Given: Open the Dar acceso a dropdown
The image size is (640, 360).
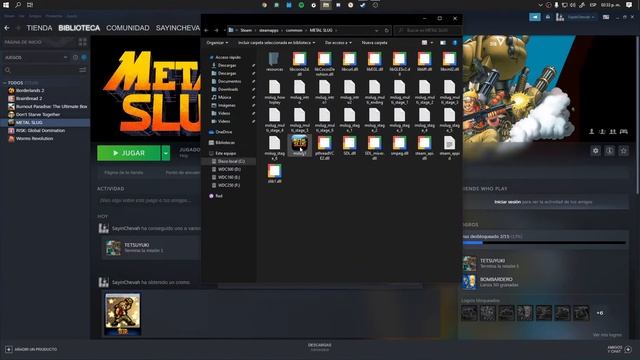Looking at the screenshot, I should click(x=338, y=43).
